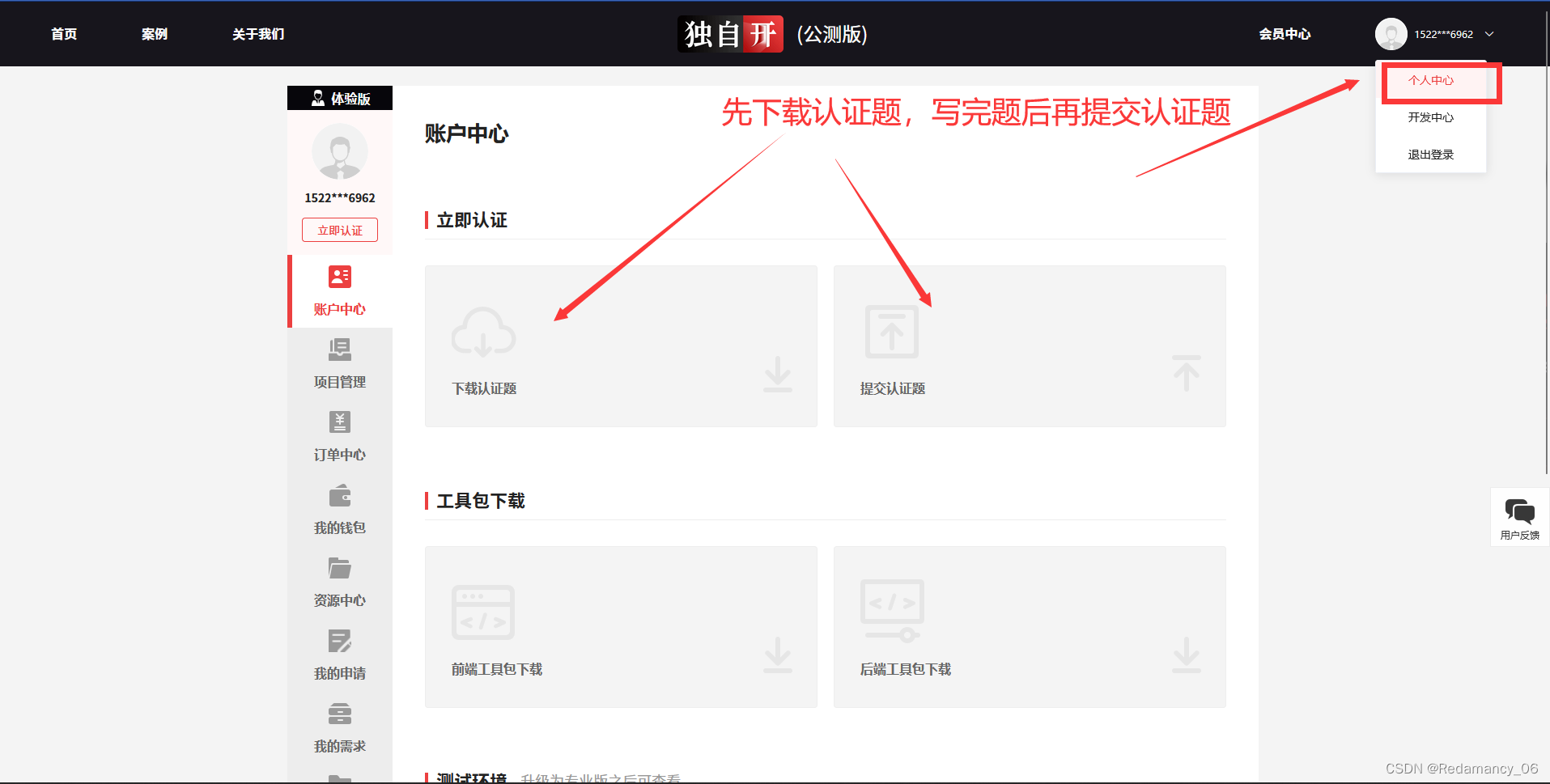Select 个人中心 from the dropdown menu
Viewport: 1550px width, 784px height.
coord(1431,81)
